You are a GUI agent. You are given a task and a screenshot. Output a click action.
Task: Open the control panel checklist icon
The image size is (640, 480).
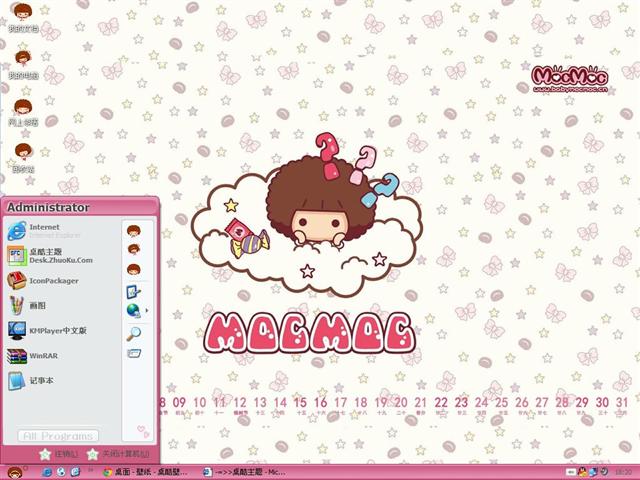(x=133, y=292)
